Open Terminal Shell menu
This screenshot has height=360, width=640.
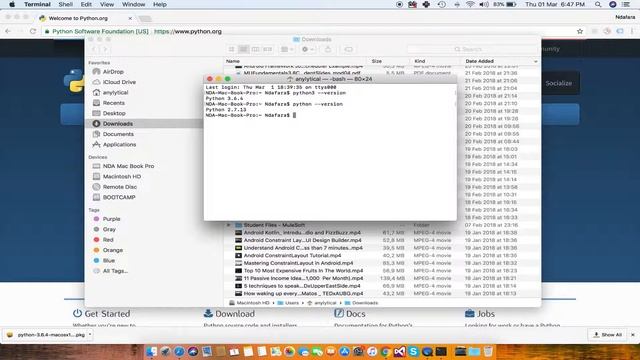point(65,4)
